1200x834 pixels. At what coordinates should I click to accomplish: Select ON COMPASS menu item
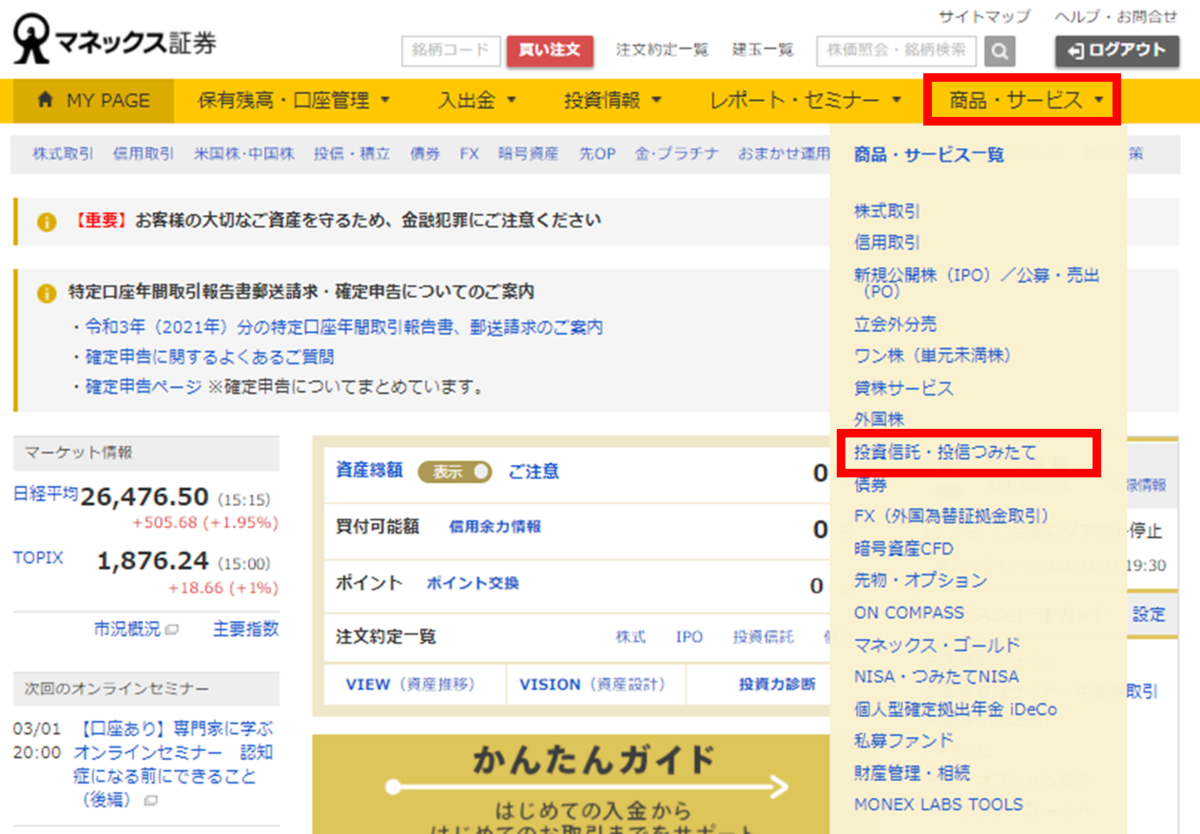coord(909,612)
